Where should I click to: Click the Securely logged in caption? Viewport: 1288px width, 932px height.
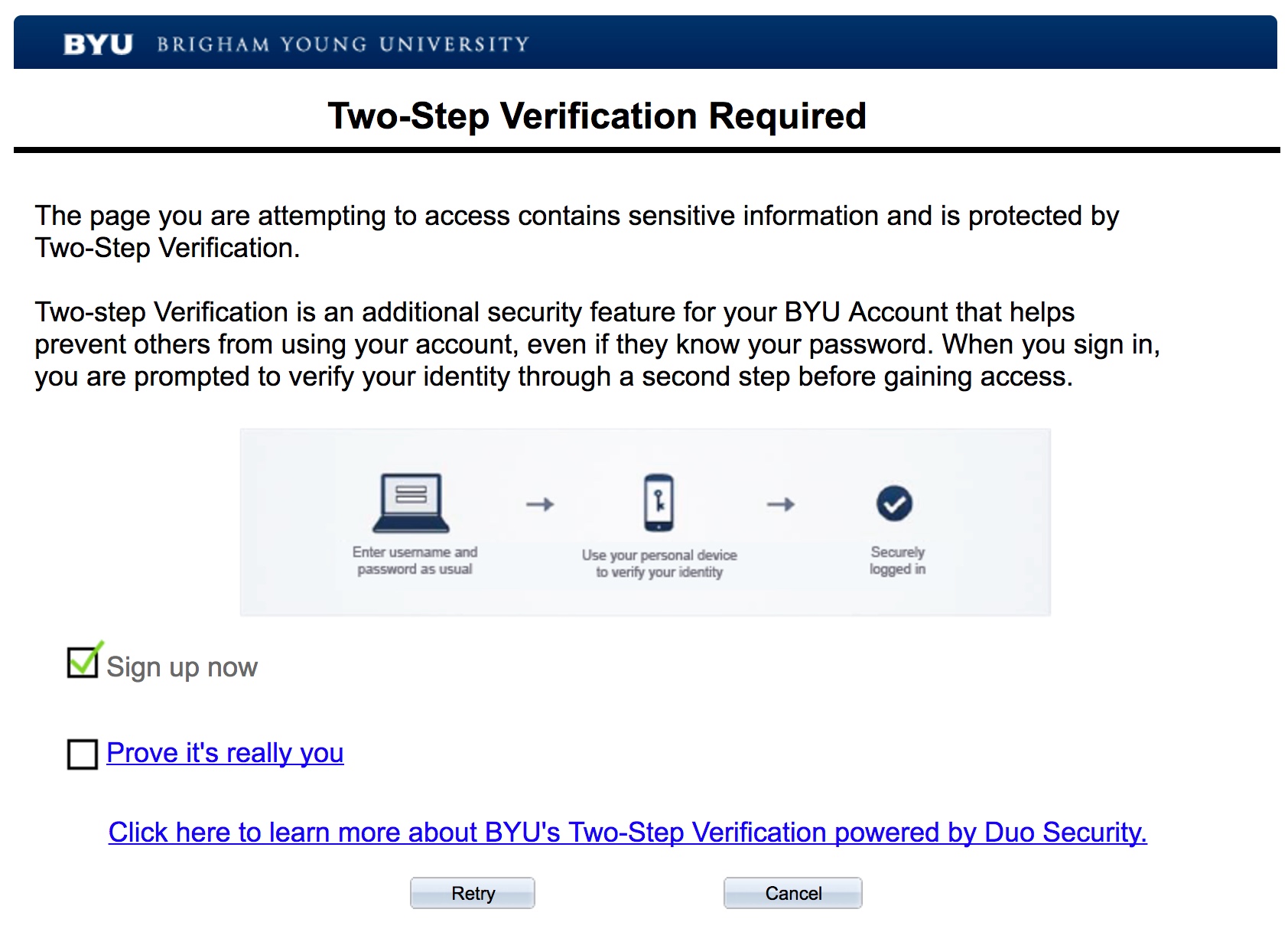[897, 560]
